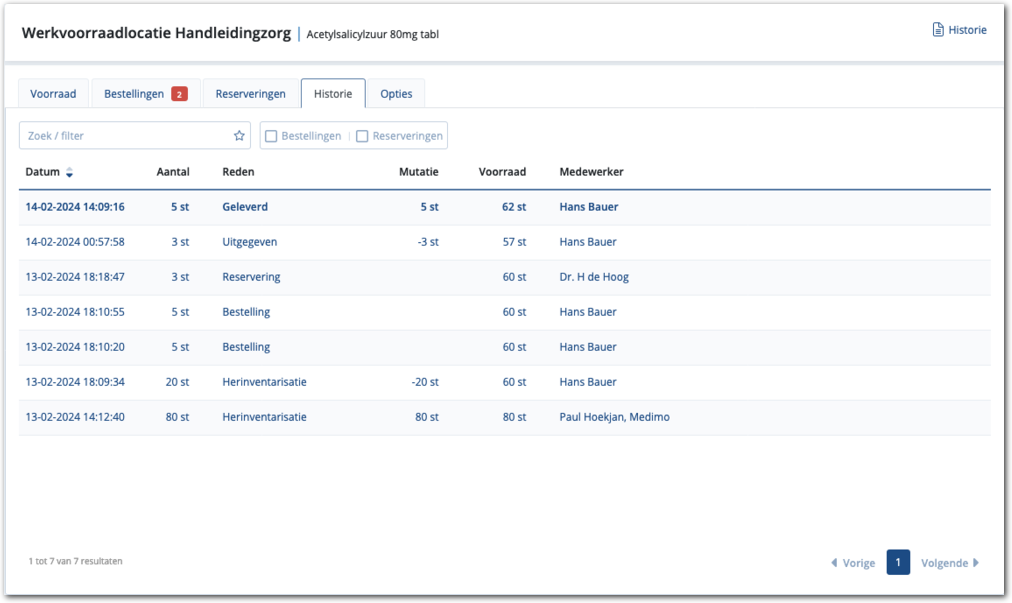Open the Geleverd entry from 14-02-2024 14:09:16
The width and height of the screenshot is (1012, 603).
[x=244, y=207]
